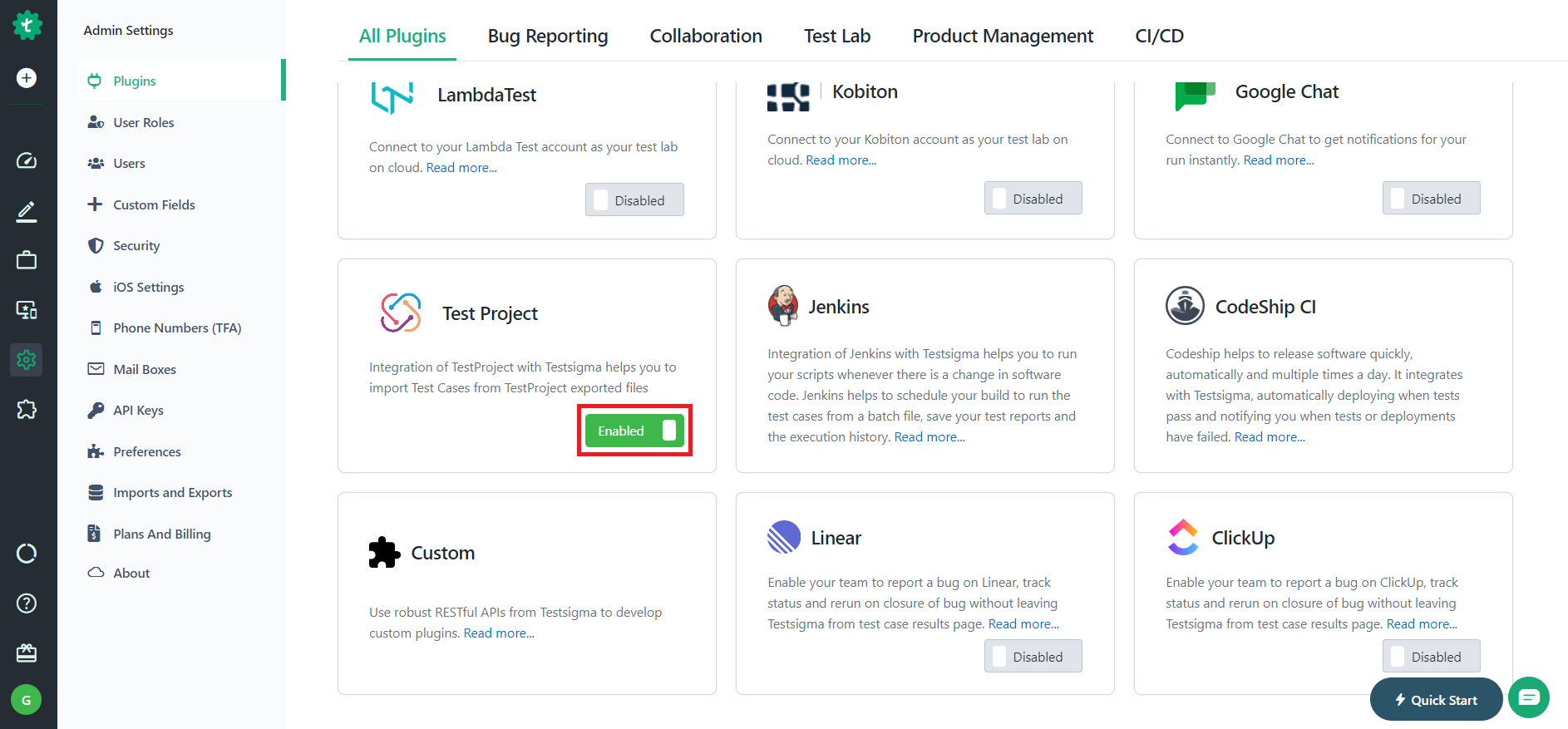Viewport: 1568px width, 729px height.
Task: Open the gift box icon in sidebar
Action: 27,653
